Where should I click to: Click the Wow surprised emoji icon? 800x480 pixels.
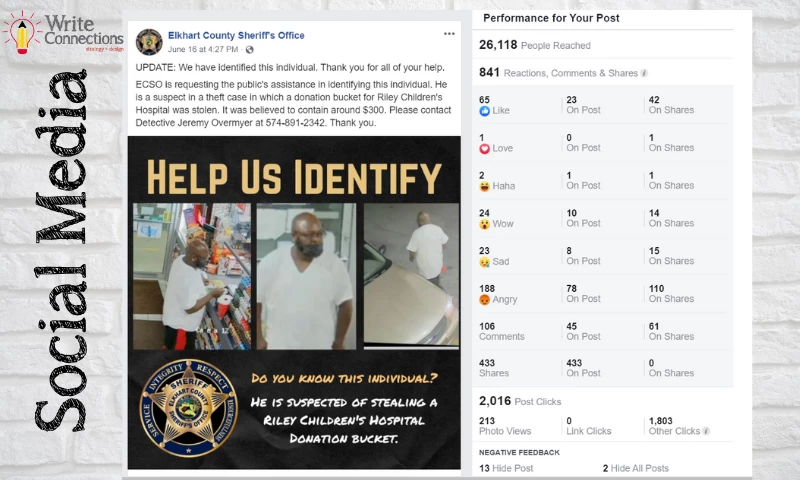484,224
